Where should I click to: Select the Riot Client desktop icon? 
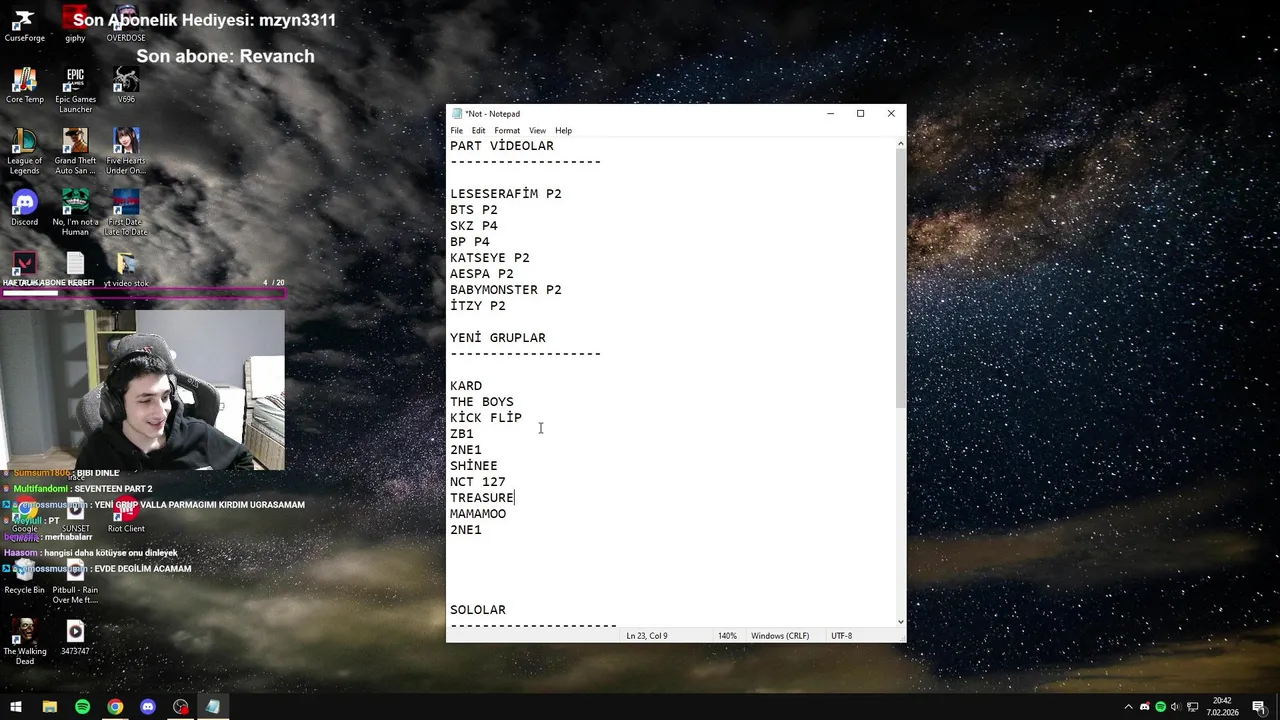[x=126, y=514]
